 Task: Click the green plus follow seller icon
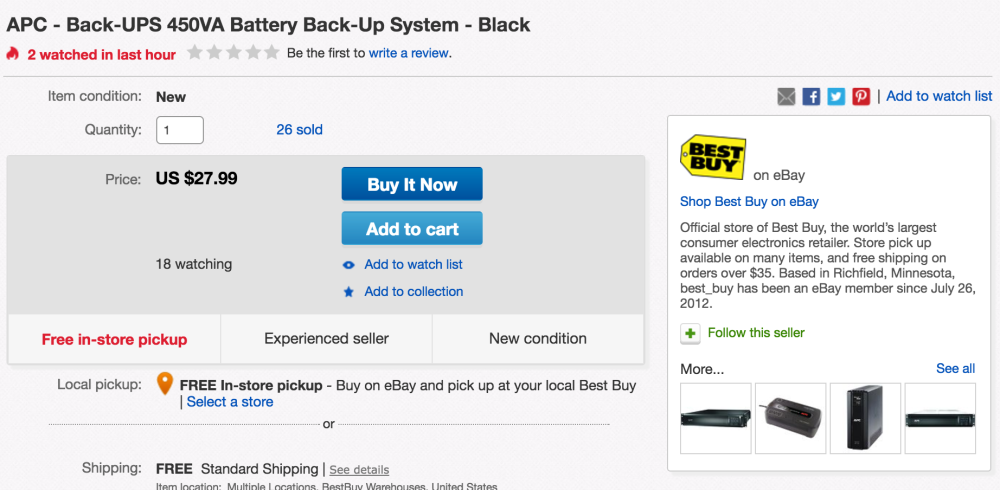point(690,333)
